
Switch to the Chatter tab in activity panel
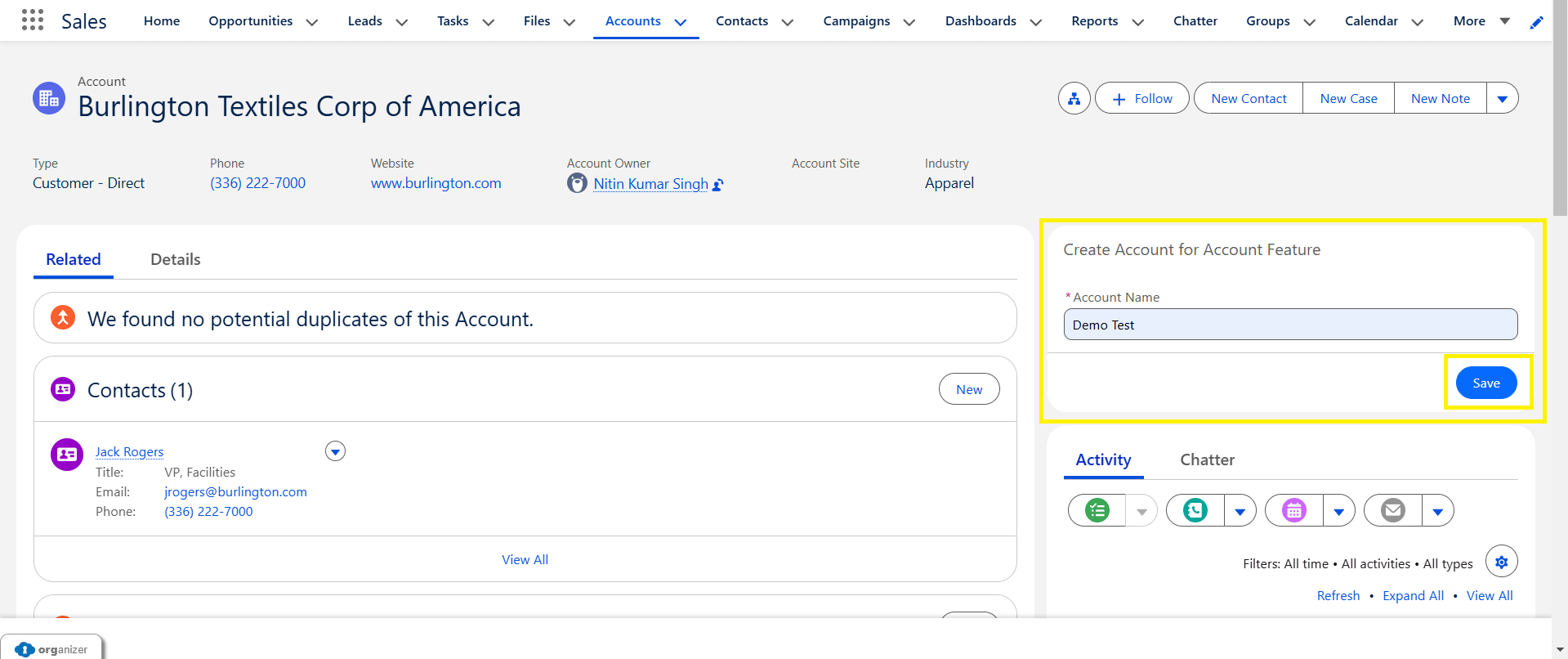coord(1207,460)
